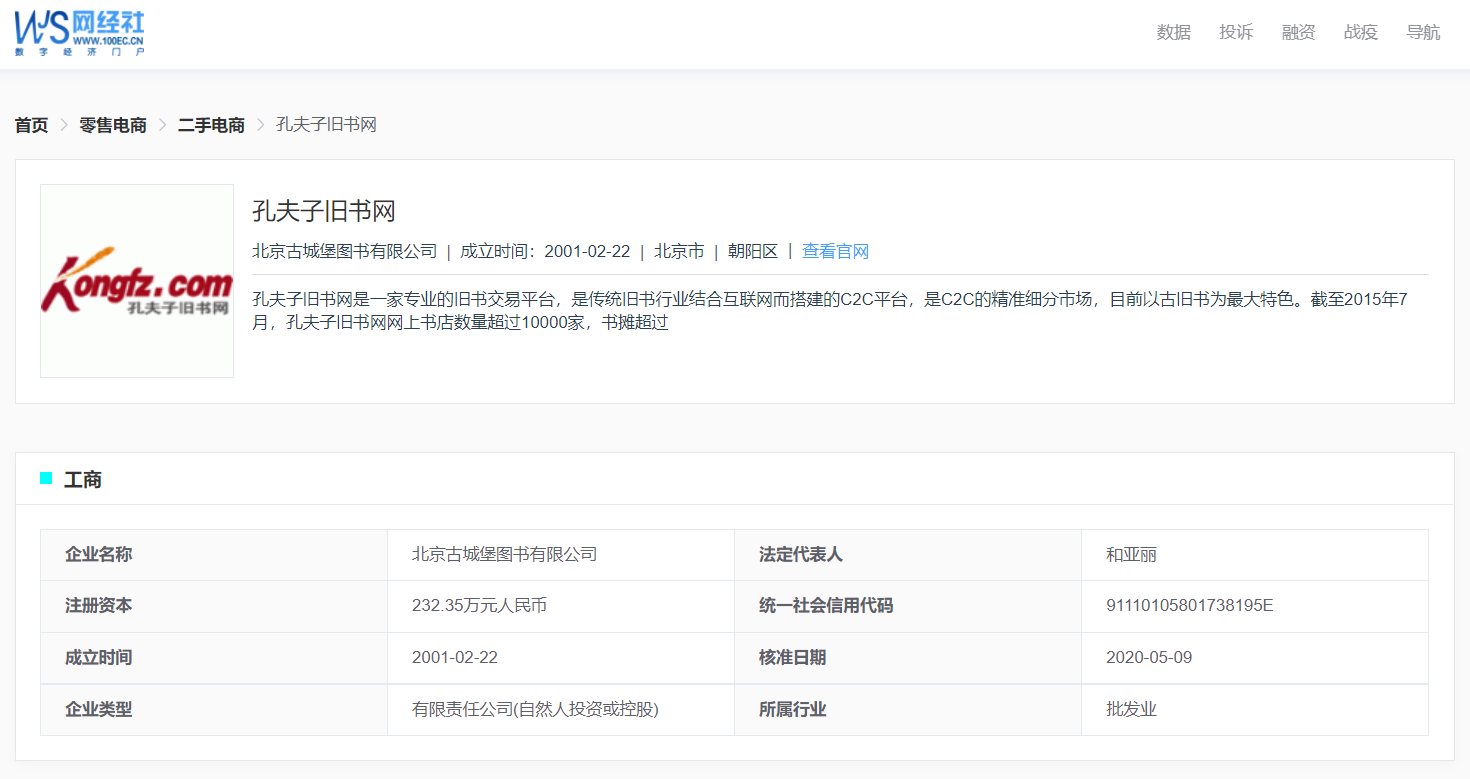Click the 企业名称 label cell

214,555
